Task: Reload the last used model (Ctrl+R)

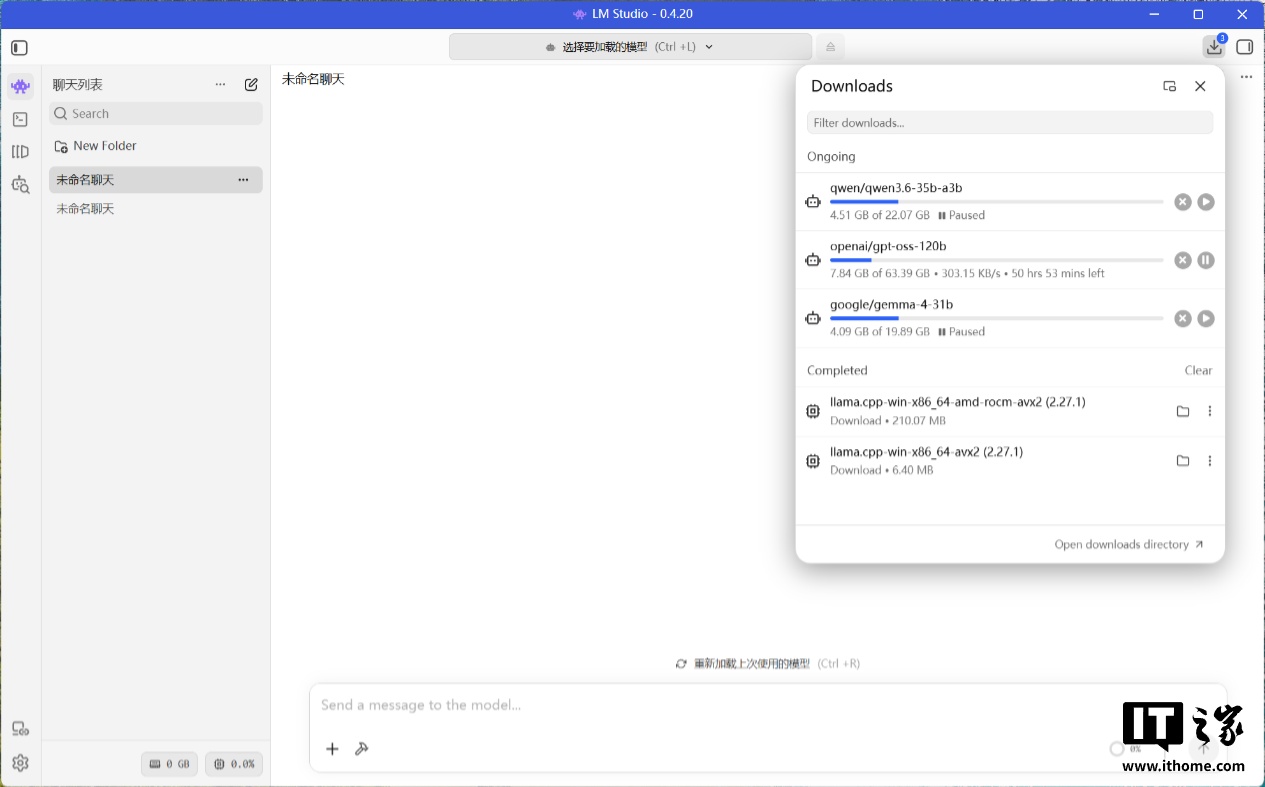Action: [x=768, y=664]
